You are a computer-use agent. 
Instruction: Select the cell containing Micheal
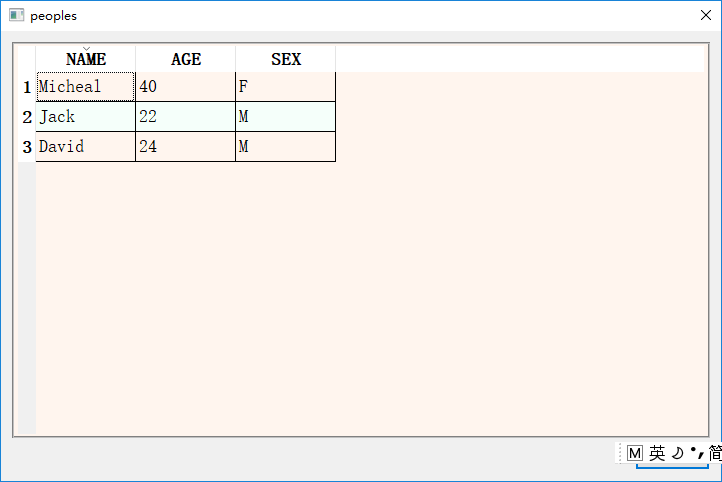pyautogui.click(x=85, y=87)
